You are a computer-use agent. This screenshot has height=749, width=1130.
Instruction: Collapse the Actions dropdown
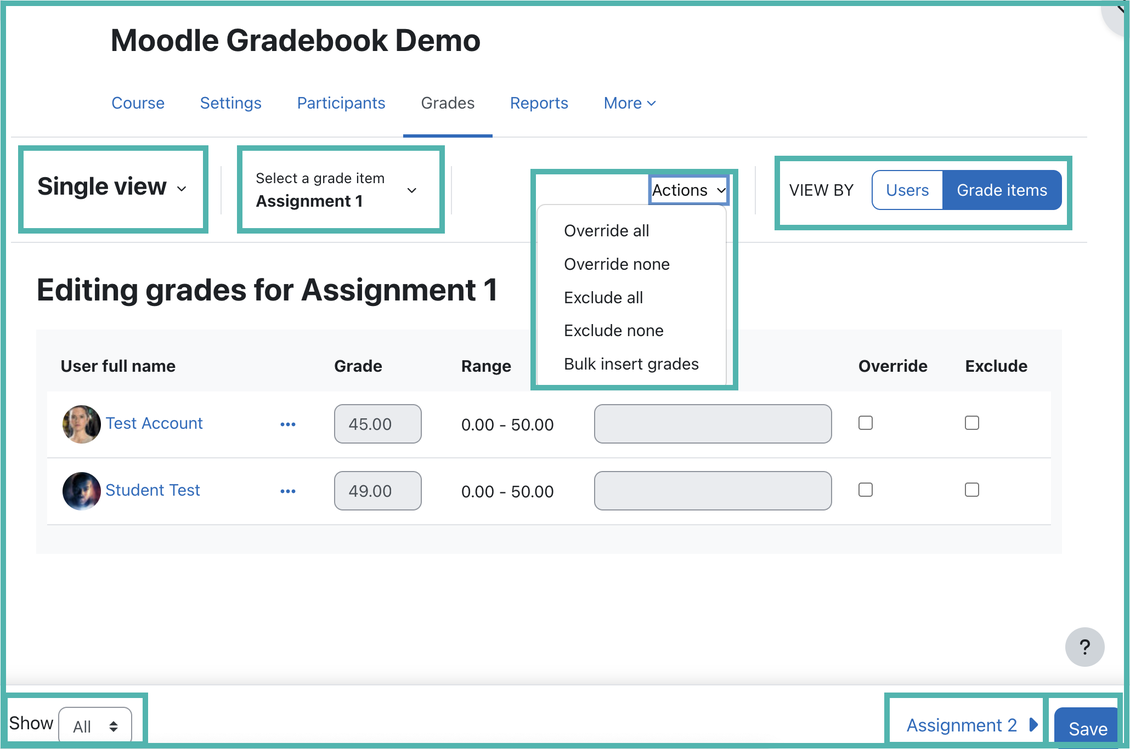pos(689,190)
